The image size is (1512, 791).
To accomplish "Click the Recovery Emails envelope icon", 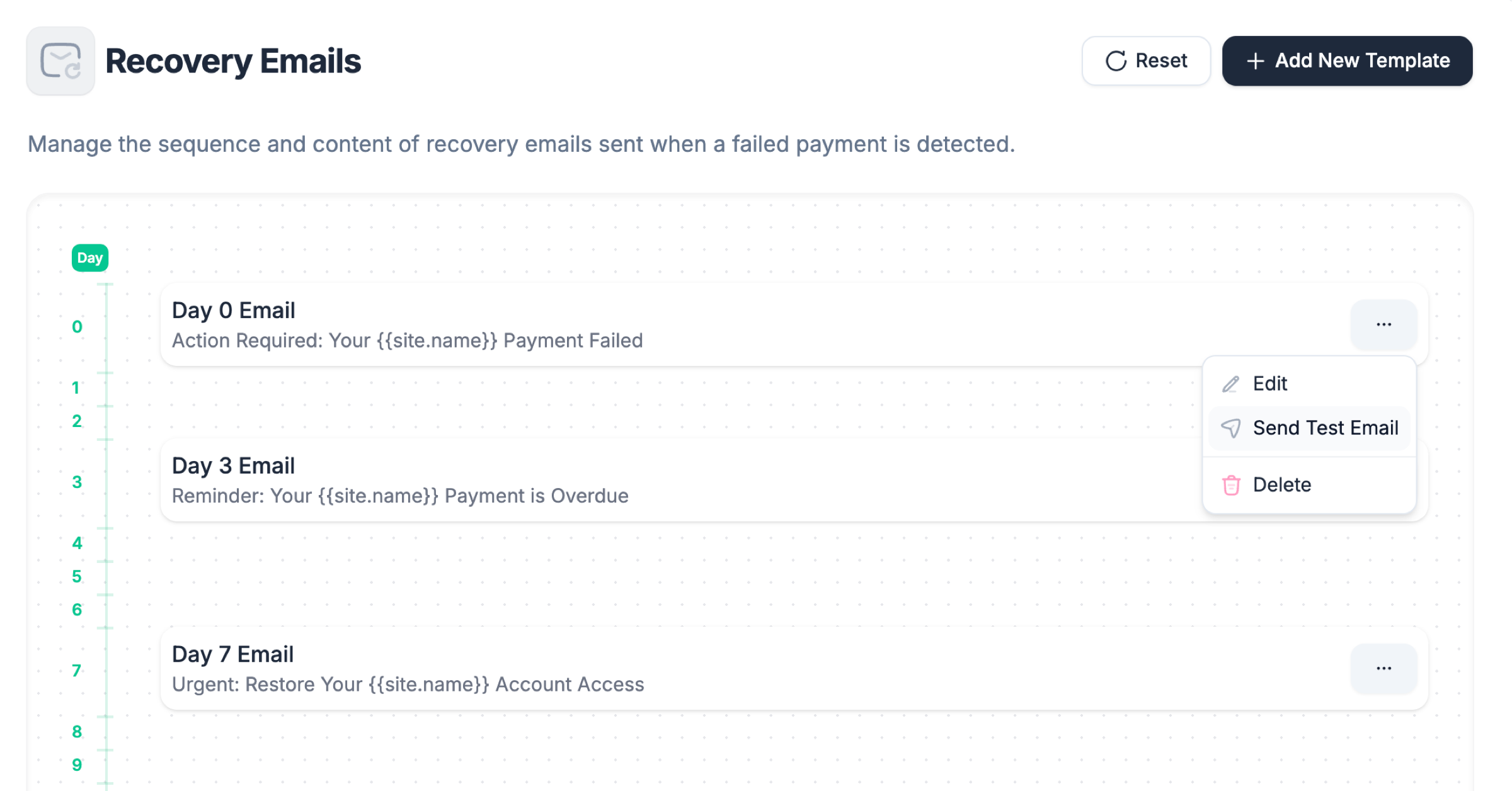I will (60, 61).
